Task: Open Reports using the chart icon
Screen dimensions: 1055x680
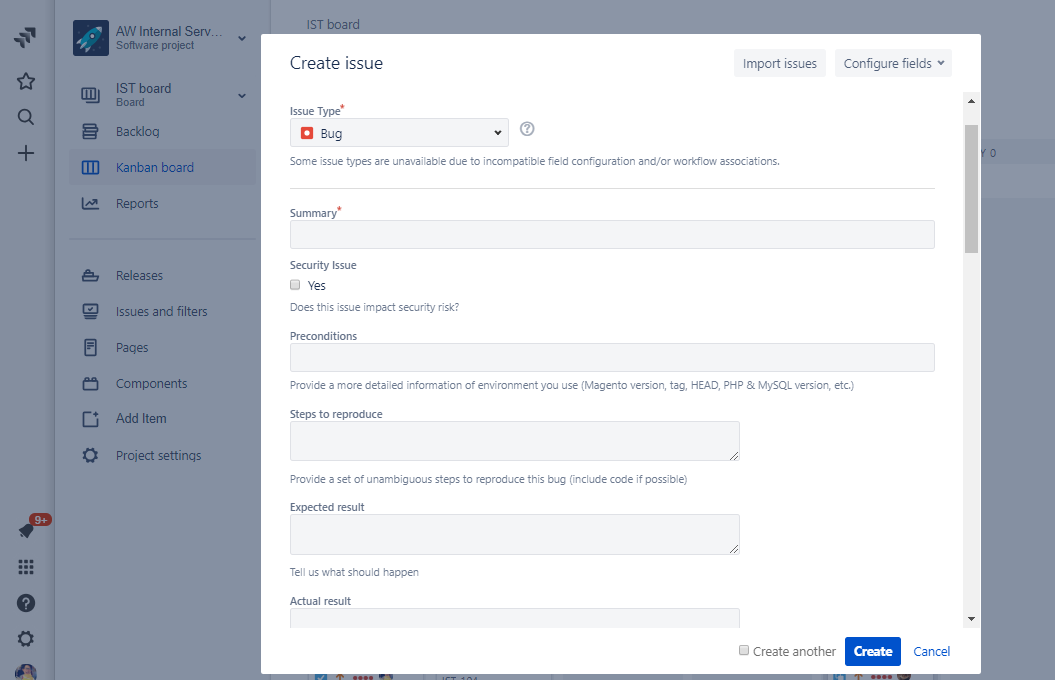Action: coord(89,203)
